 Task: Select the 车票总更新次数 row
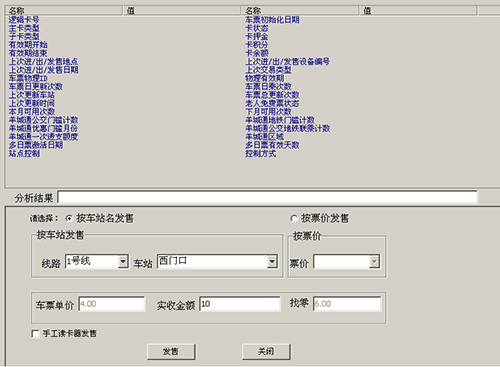click(272, 95)
